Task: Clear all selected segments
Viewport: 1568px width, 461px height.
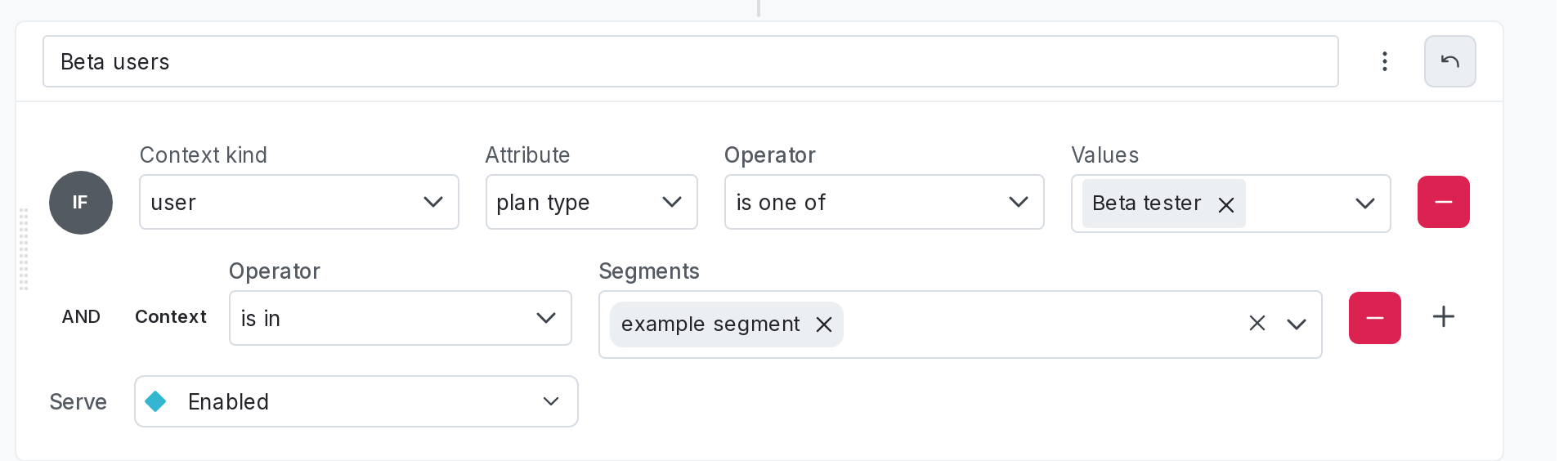Action: coord(1257,324)
